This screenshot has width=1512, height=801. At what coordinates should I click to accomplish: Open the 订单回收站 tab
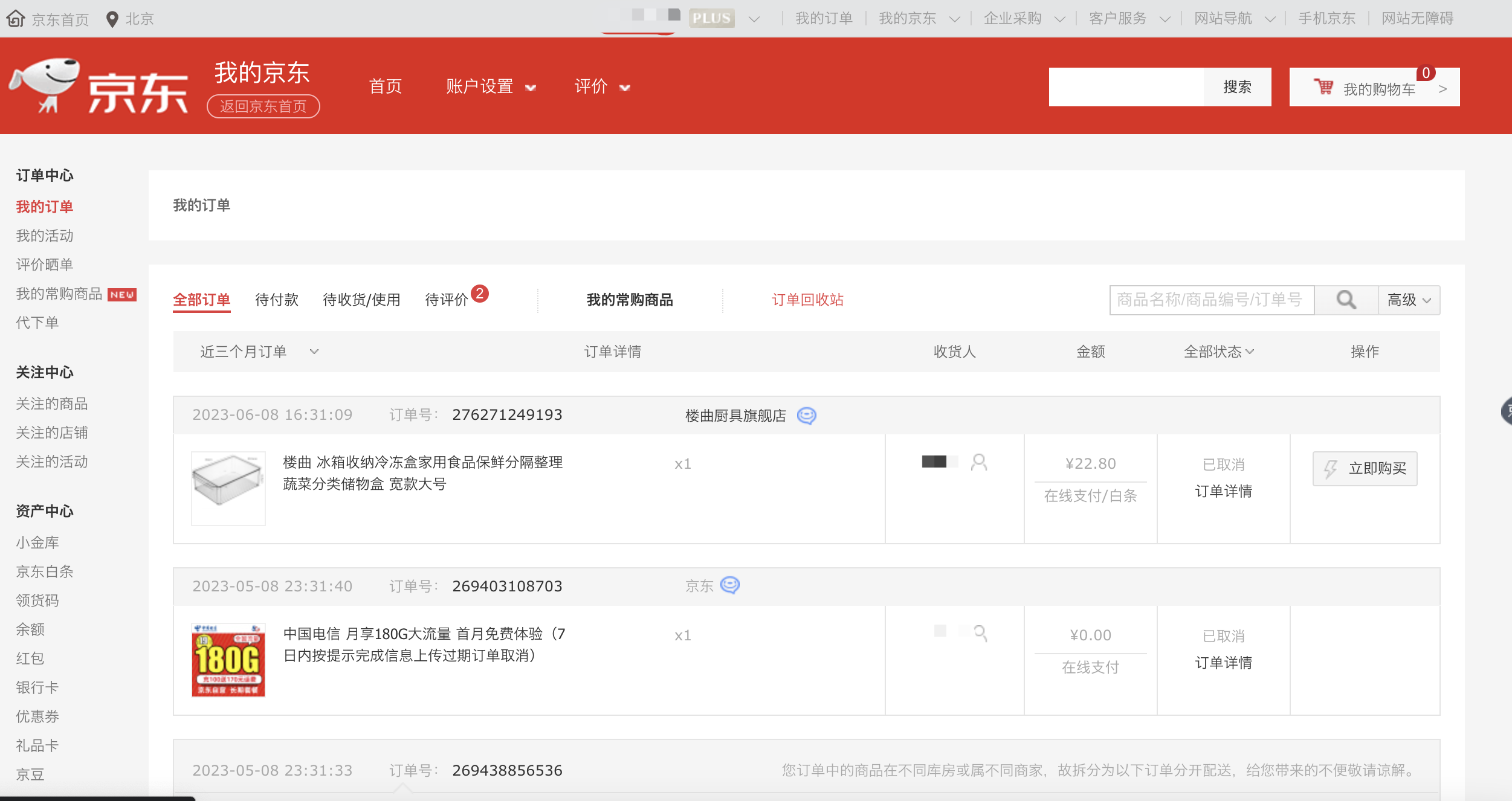pos(807,300)
